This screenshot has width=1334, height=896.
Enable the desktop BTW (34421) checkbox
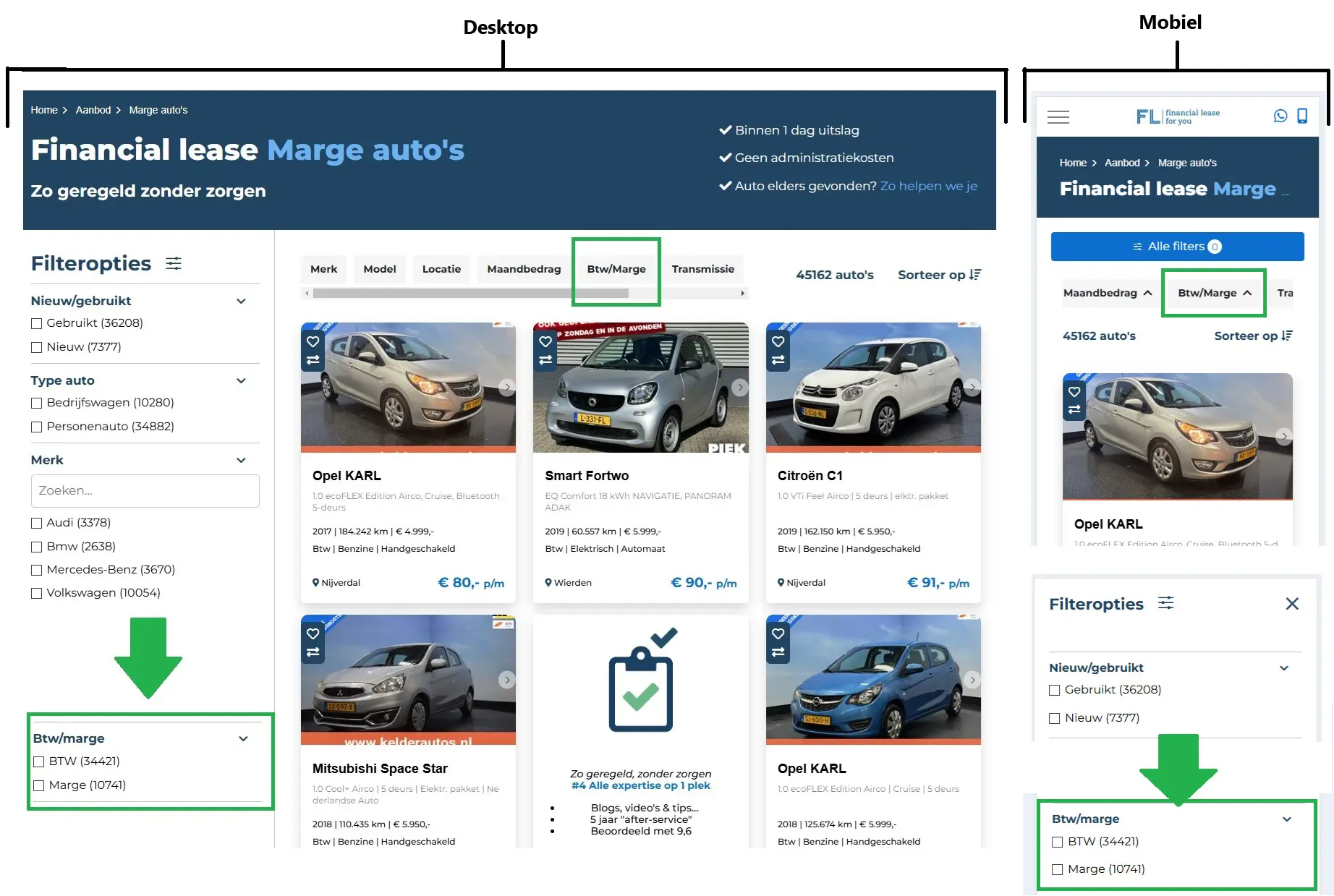(x=39, y=762)
